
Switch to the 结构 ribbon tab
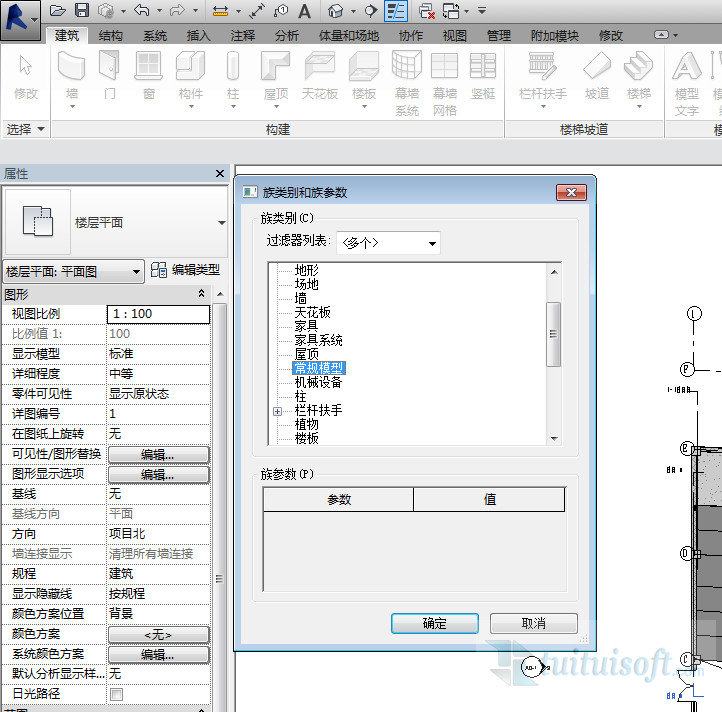pos(110,36)
